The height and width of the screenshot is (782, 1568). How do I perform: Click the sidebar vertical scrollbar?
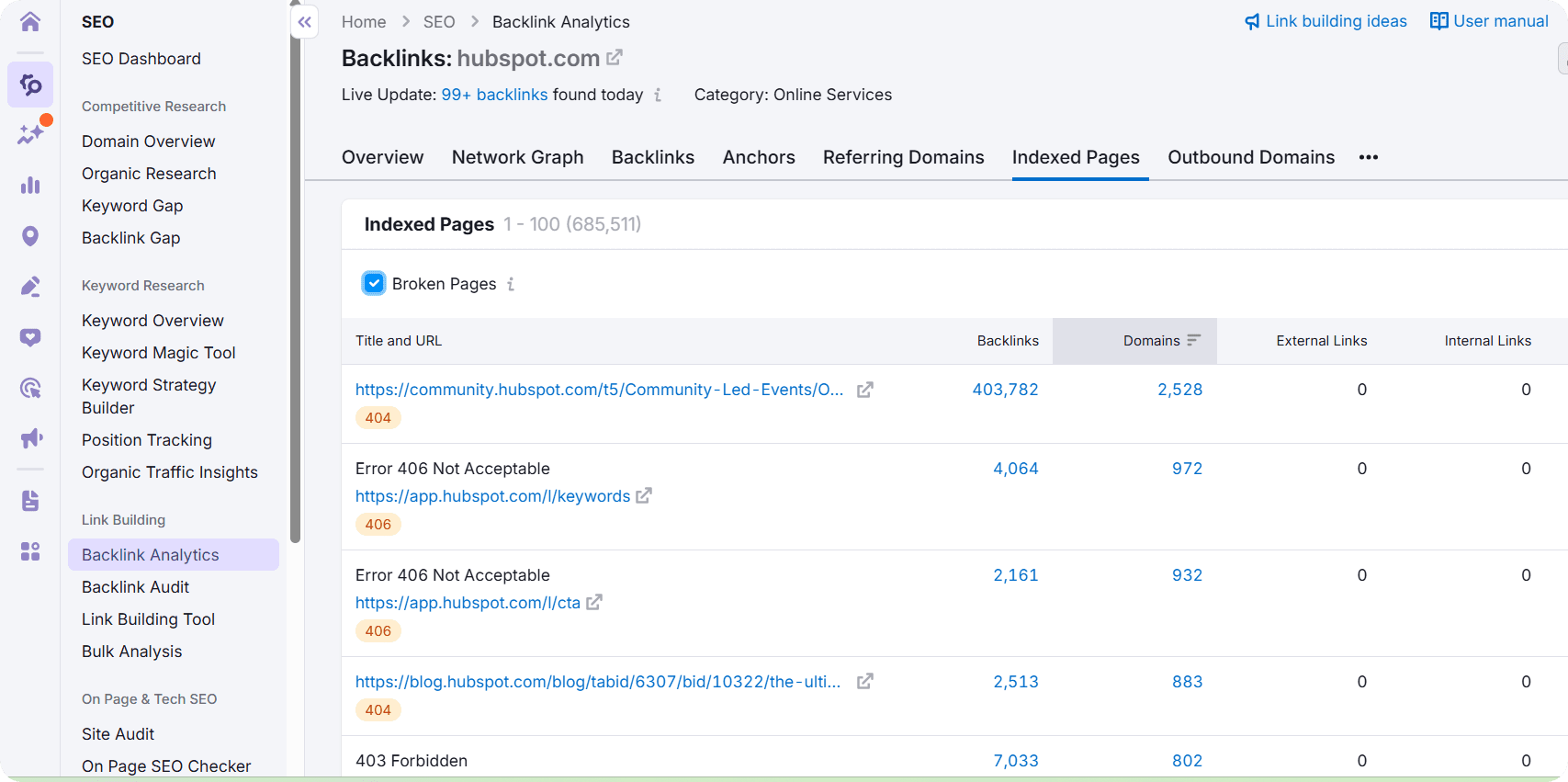295,276
